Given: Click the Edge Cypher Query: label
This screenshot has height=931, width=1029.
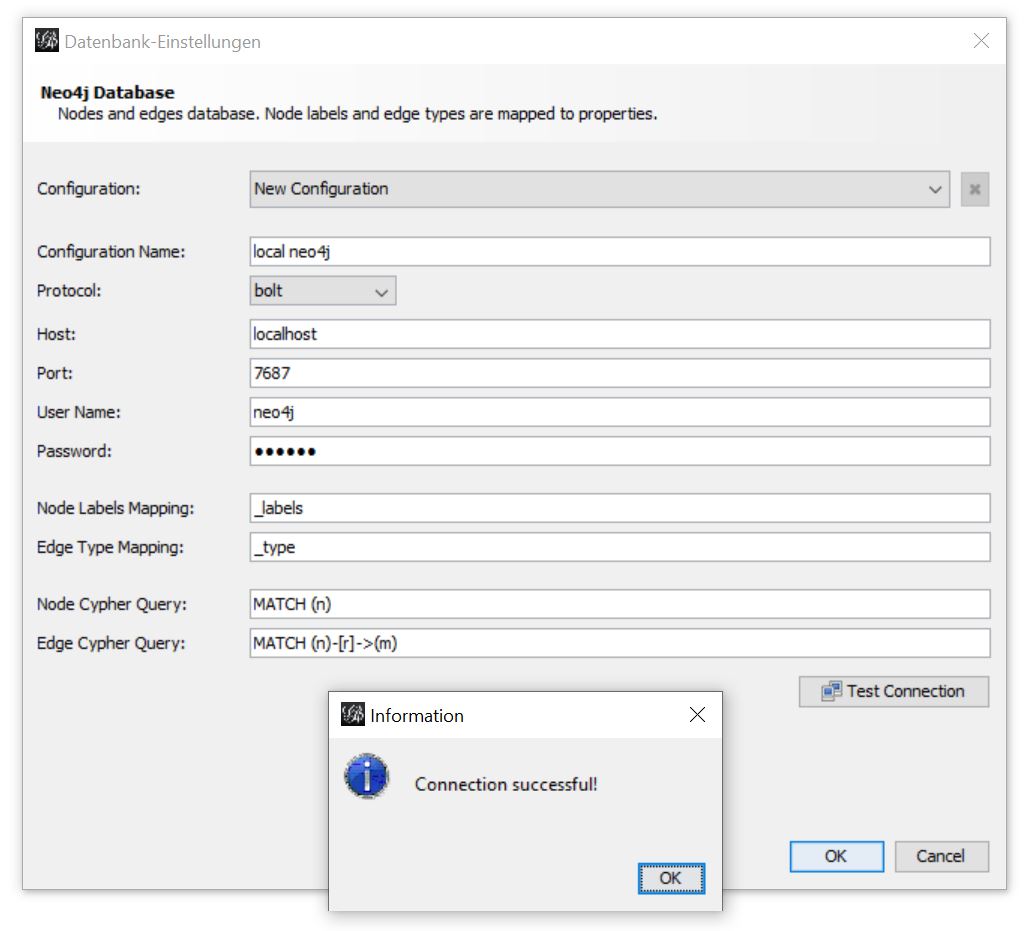Looking at the screenshot, I should click(x=111, y=643).
